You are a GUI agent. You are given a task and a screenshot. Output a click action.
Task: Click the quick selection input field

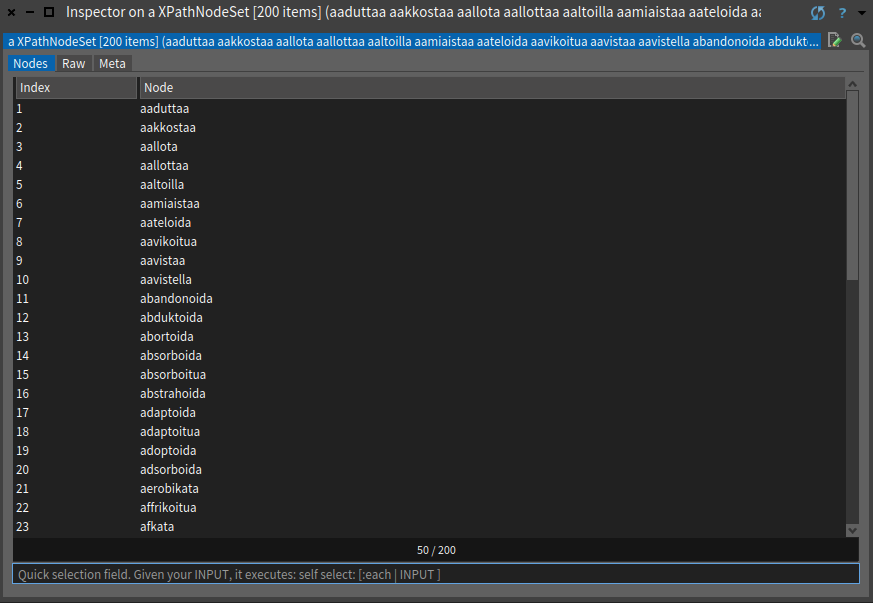tap(435, 574)
